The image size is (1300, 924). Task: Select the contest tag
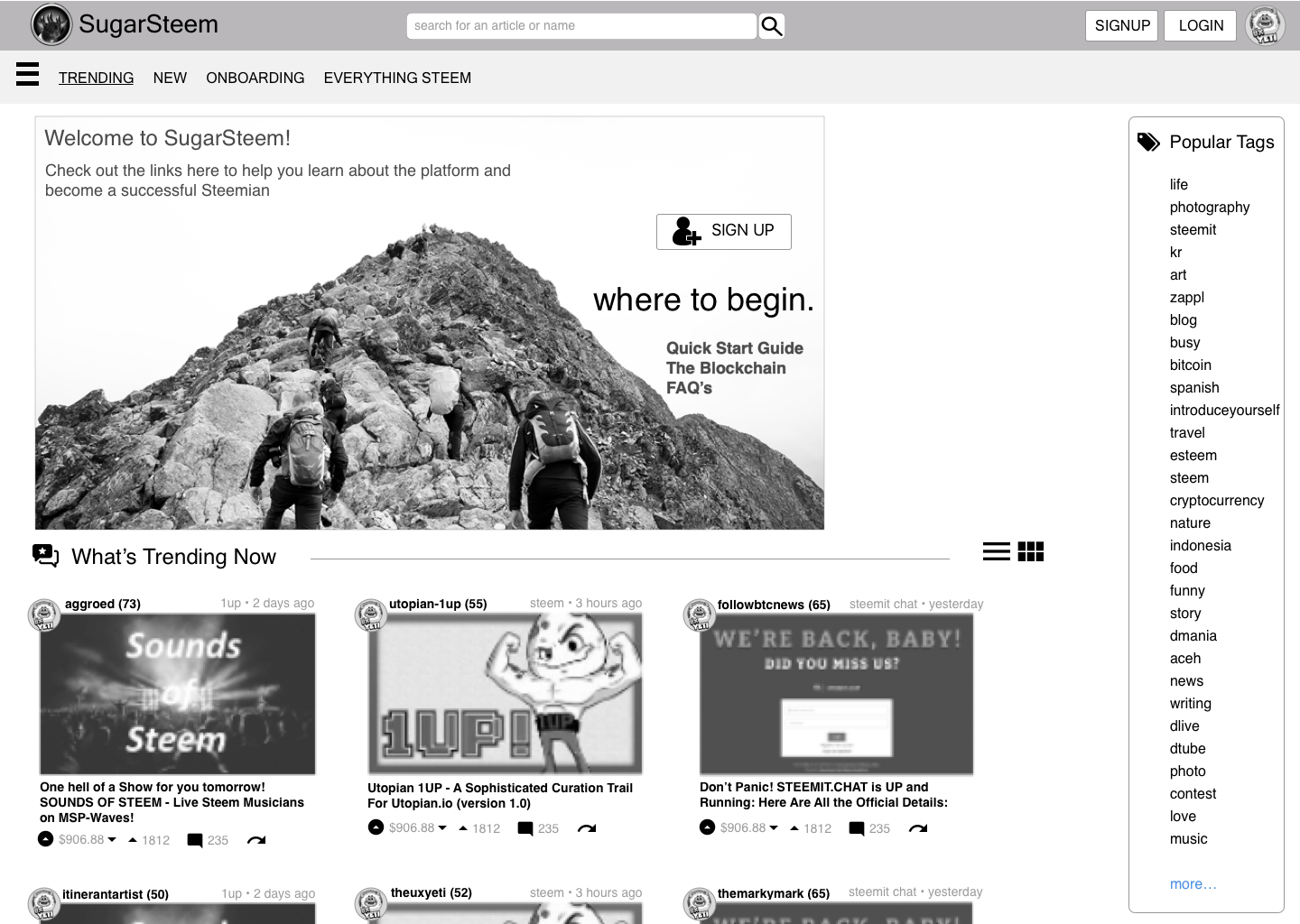tap(1193, 794)
